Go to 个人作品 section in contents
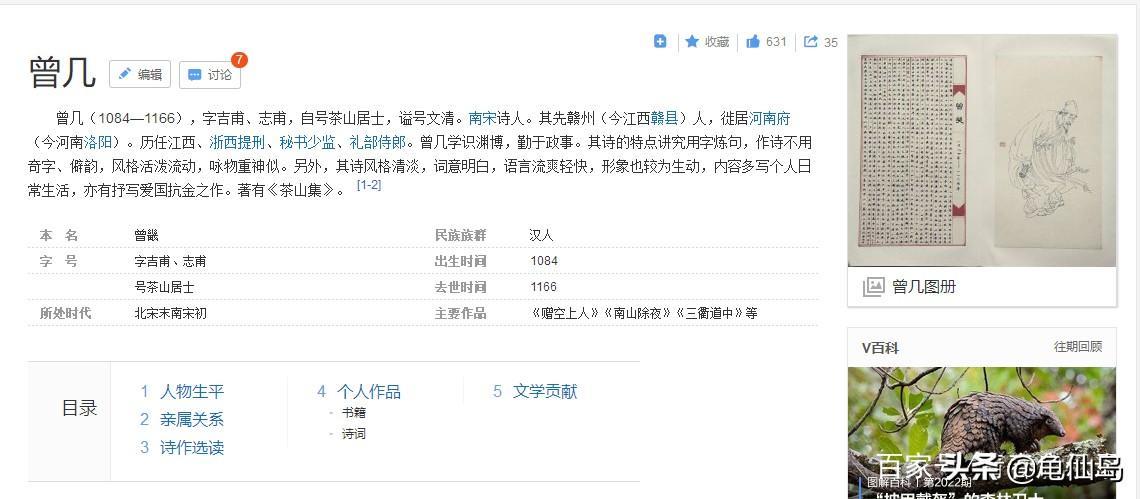The width and height of the screenshot is (1140, 499). 368,392
